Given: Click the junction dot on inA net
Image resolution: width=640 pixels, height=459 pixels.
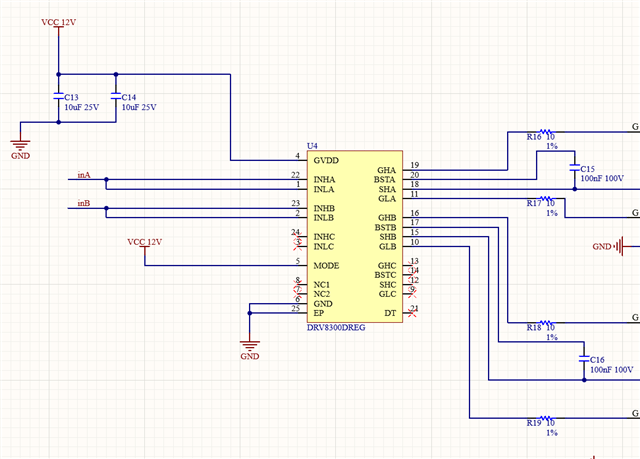Looking at the screenshot, I should (106, 180).
